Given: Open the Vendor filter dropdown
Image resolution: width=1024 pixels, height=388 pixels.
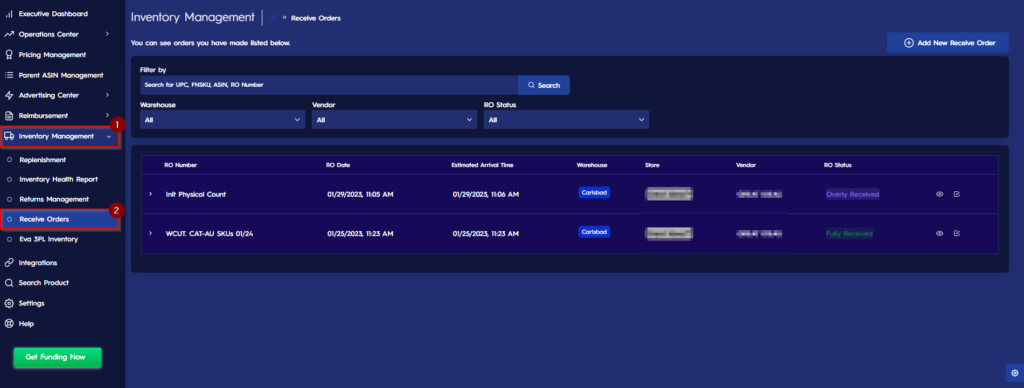Looking at the screenshot, I should click(394, 120).
